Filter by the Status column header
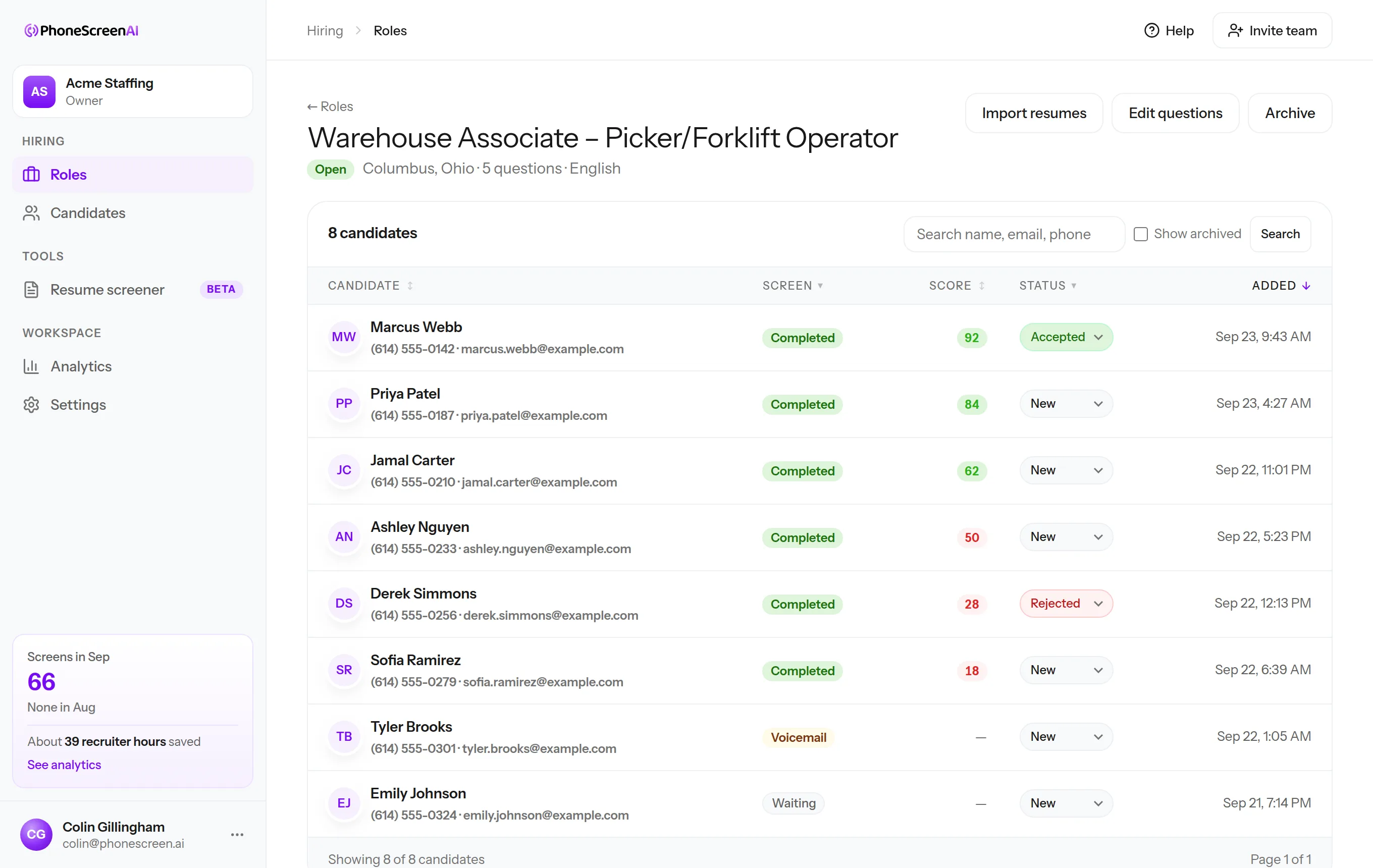The width and height of the screenshot is (1373, 868). click(x=1048, y=286)
